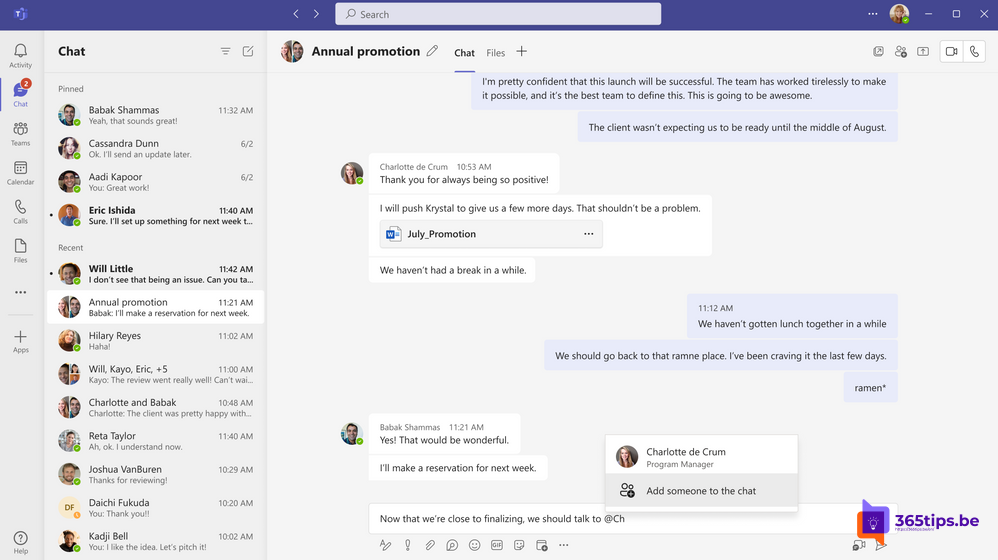
Task: Open Settings and more menu
Action: click(873, 14)
